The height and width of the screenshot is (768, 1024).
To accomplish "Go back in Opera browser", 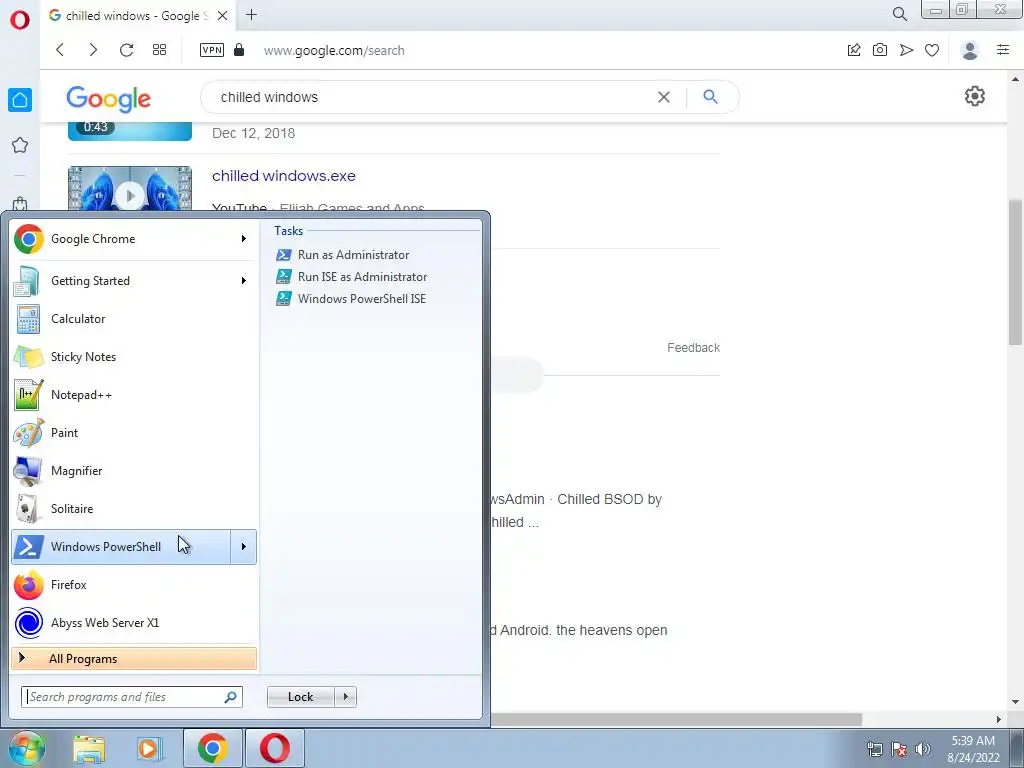I will coord(60,50).
